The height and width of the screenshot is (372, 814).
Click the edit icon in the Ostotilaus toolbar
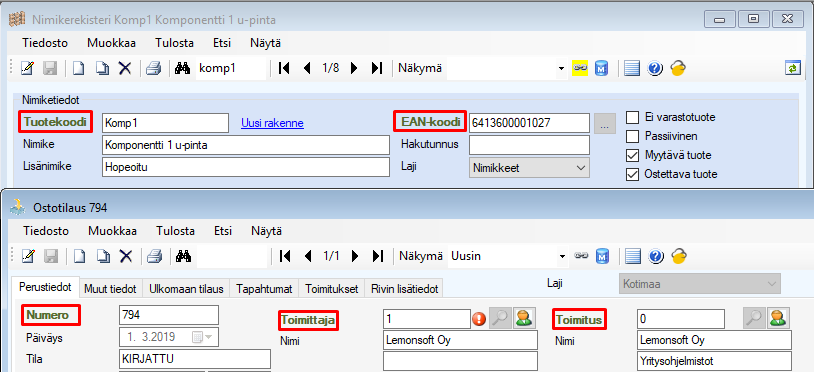[x=27, y=255]
